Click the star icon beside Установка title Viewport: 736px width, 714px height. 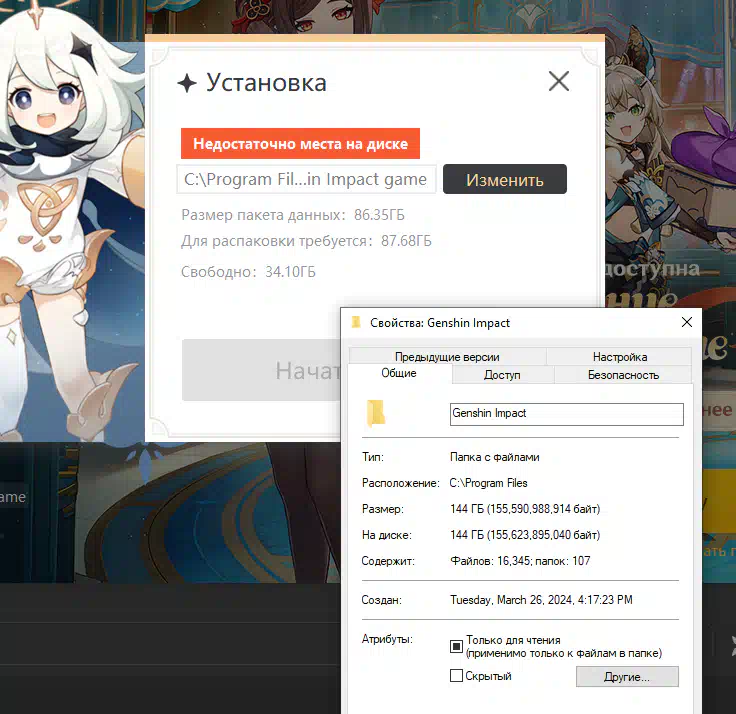tap(187, 83)
